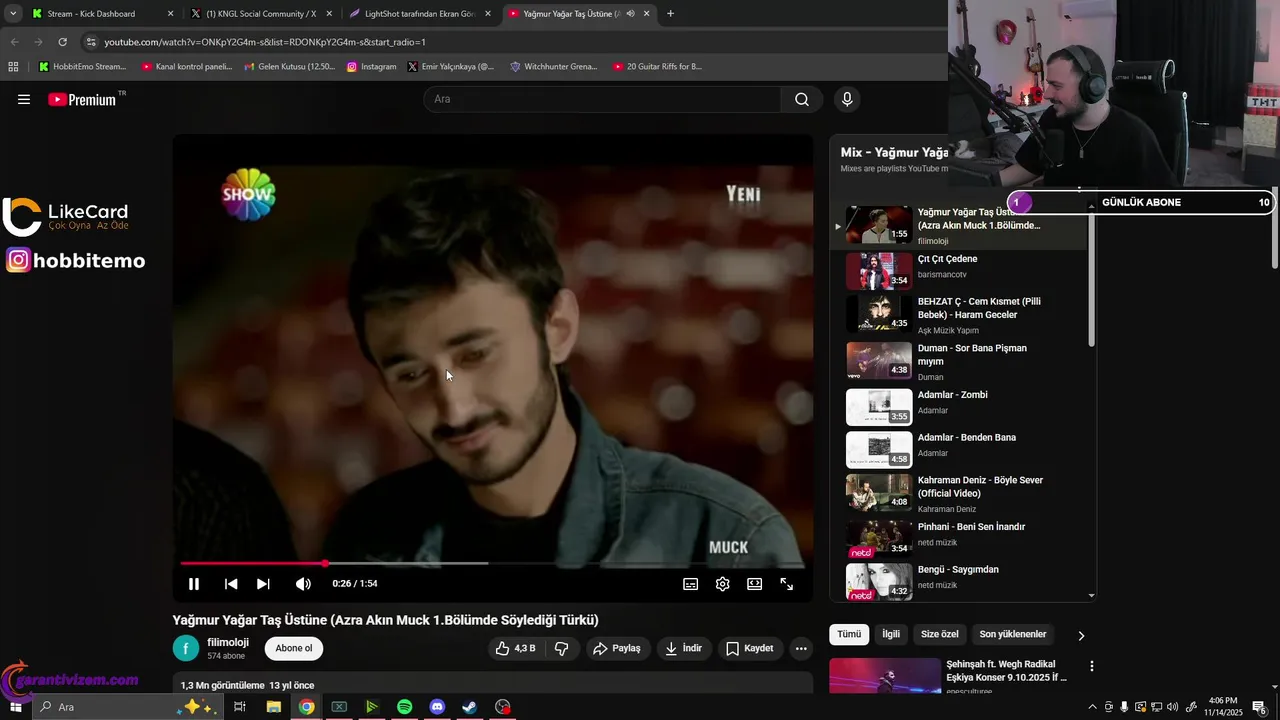
Task: Select the İlgili filter chip
Action: click(x=891, y=634)
